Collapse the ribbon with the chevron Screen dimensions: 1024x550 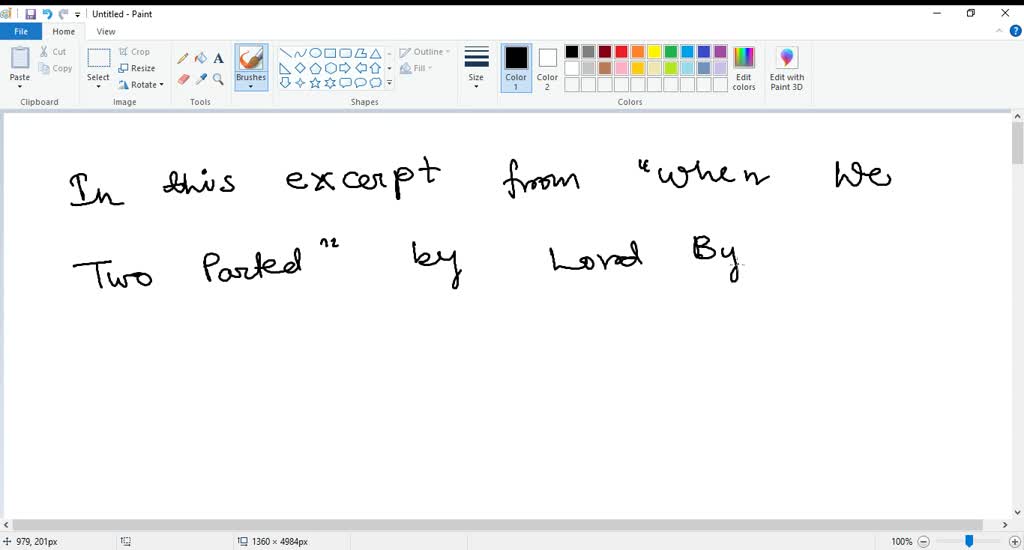pyautogui.click(x=999, y=31)
